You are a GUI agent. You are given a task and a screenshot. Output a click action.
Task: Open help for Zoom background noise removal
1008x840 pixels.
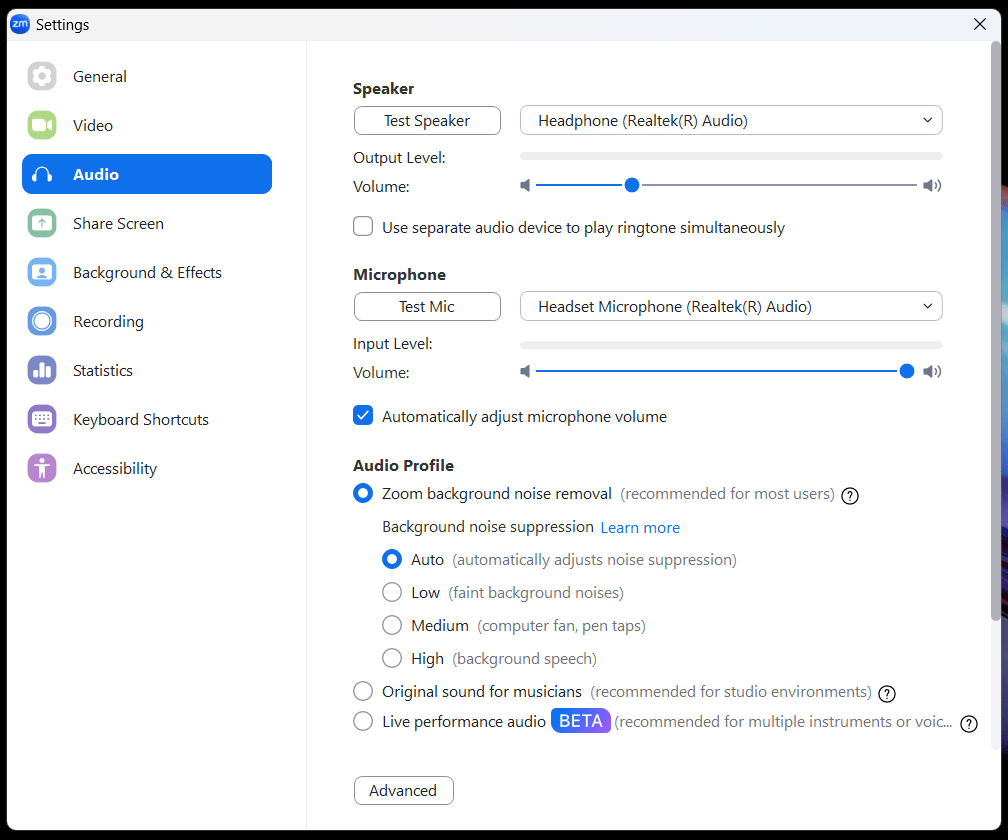click(850, 496)
